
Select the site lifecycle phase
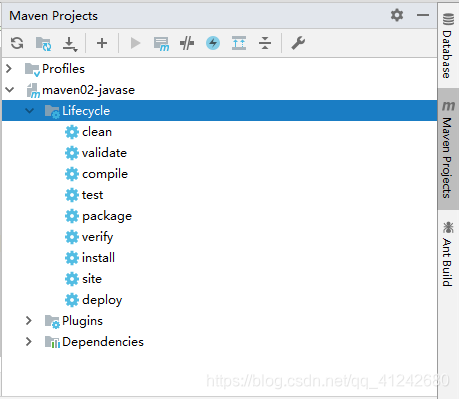click(x=92, y=279)
